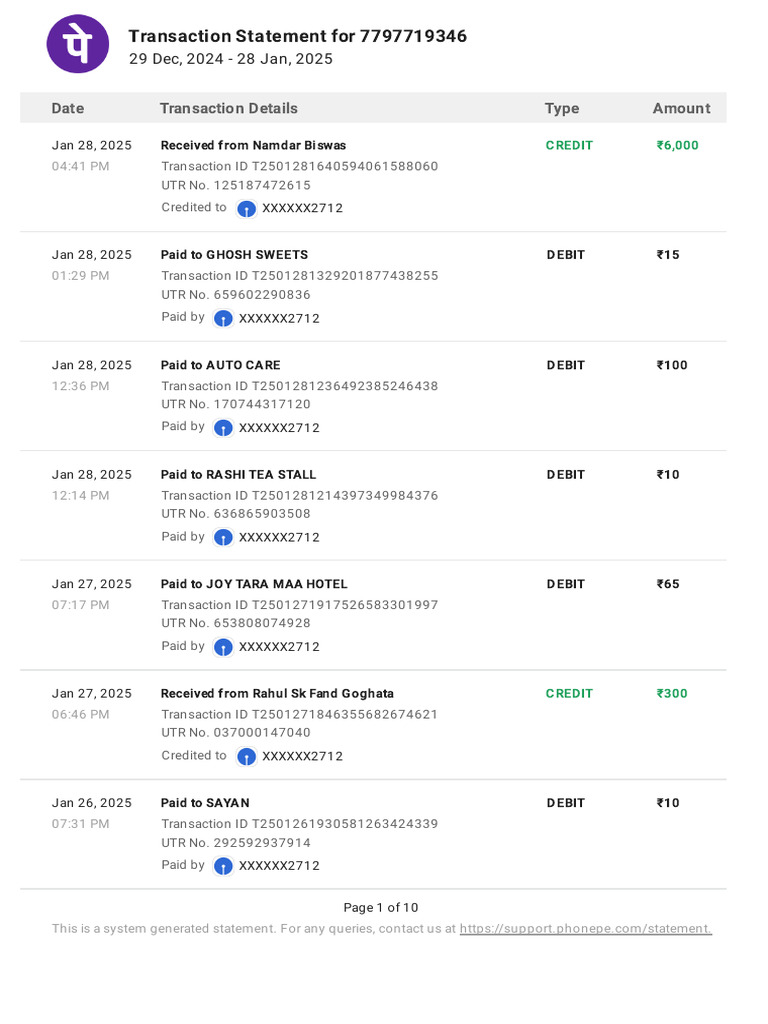Click the Transaction Details column header

click(229, 108)
